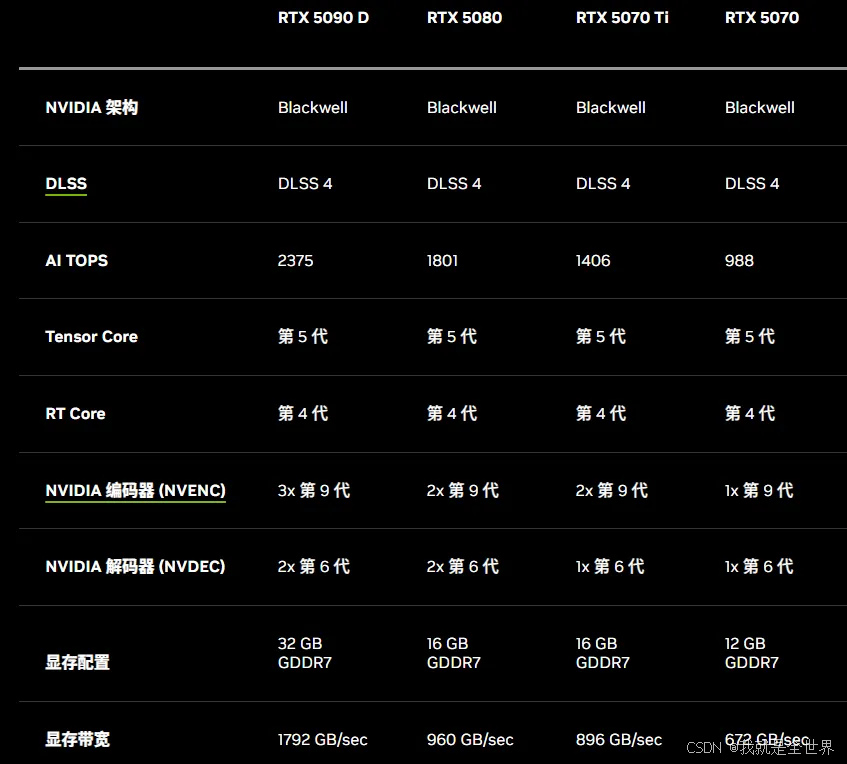Select the 1792 GB/sec bandwidth value
Viewport: 847px width, 764px height.
tap(322, 739)
